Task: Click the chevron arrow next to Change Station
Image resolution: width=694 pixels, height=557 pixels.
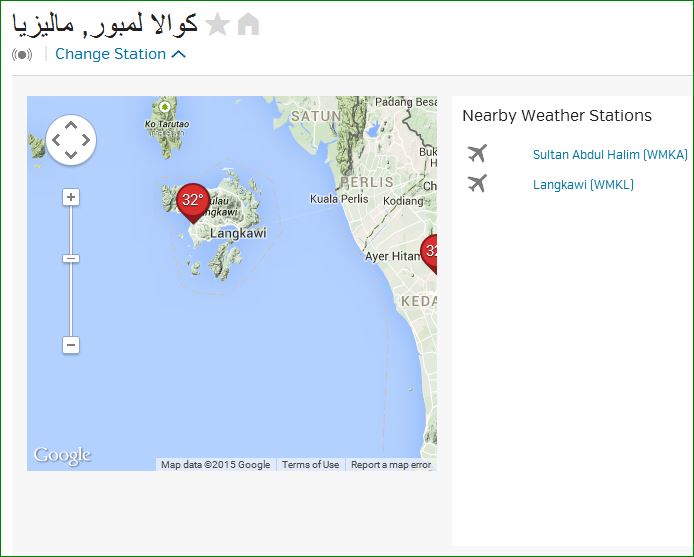Action: (179, 54)
